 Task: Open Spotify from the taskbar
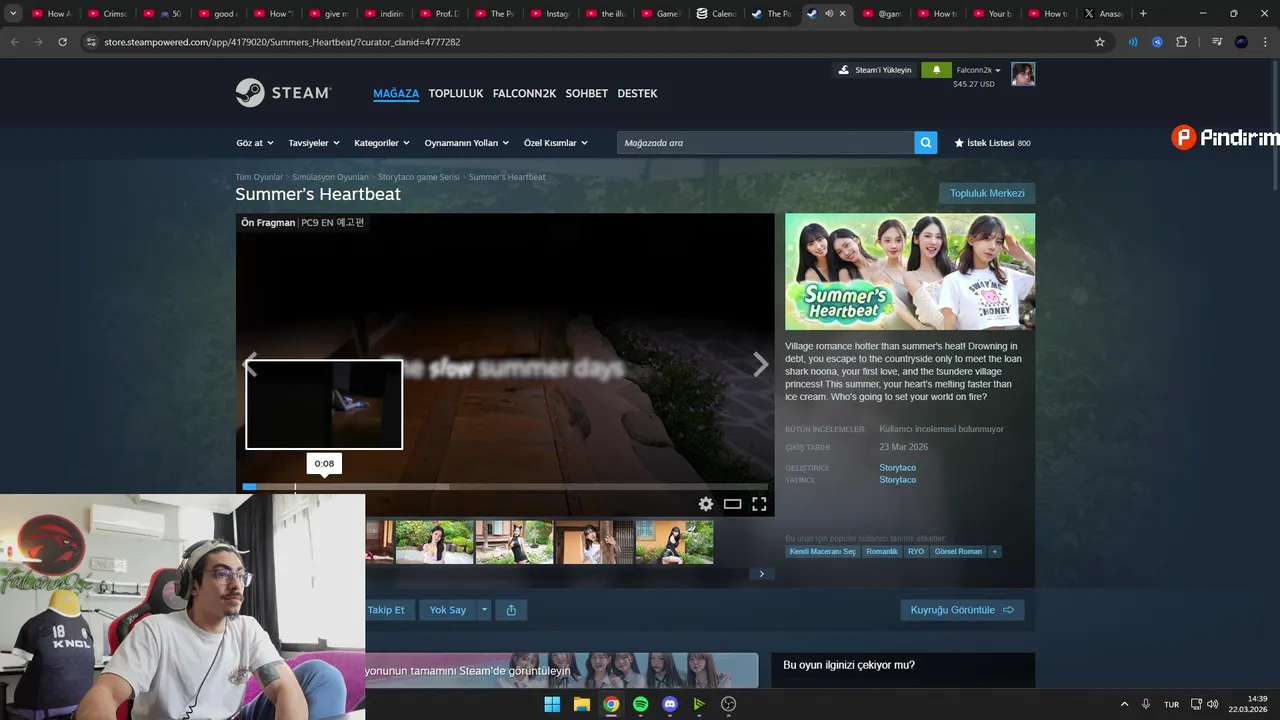click(641, 704)
